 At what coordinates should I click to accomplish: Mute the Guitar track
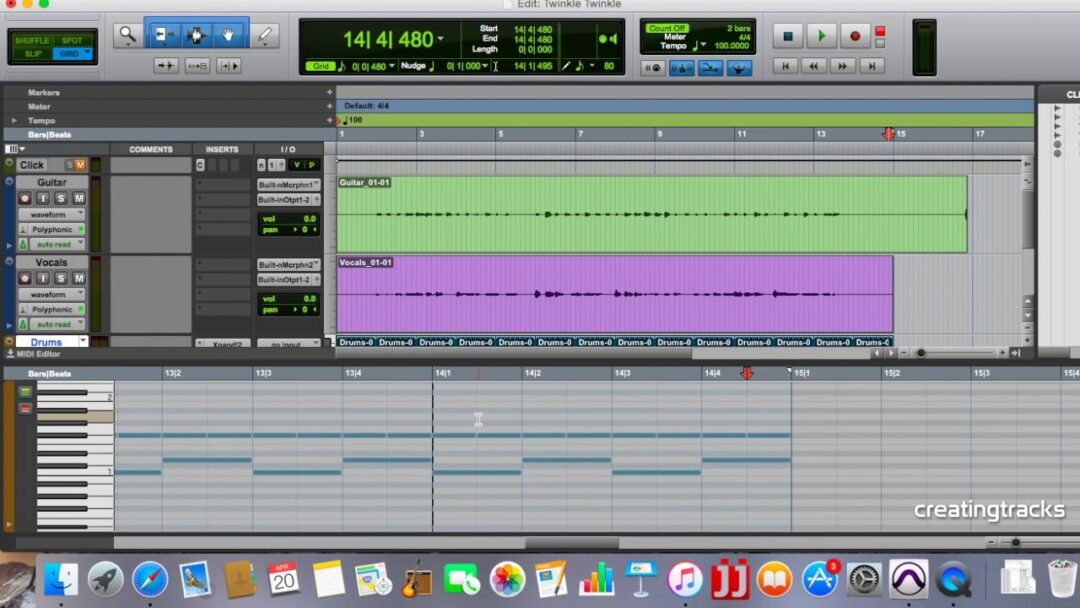(x=79, y=198)
